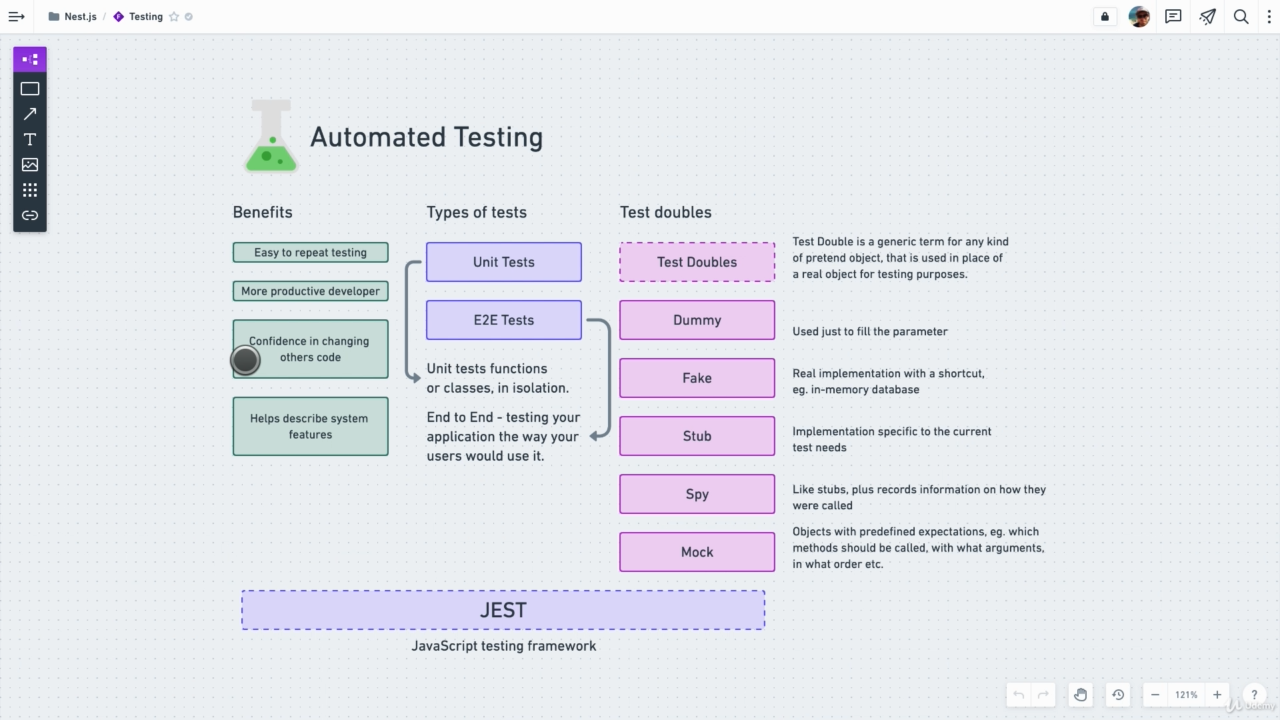Select the arrow connector tool
The width and height of the screenshot is (1280, 720).
(30, 114)
